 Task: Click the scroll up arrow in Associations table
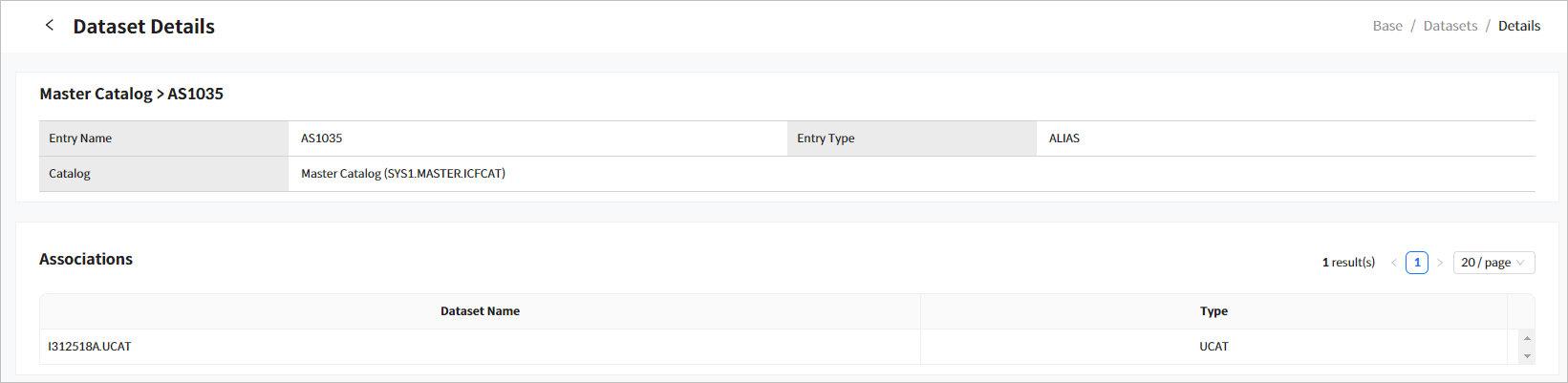click(x=1527, y=338)
